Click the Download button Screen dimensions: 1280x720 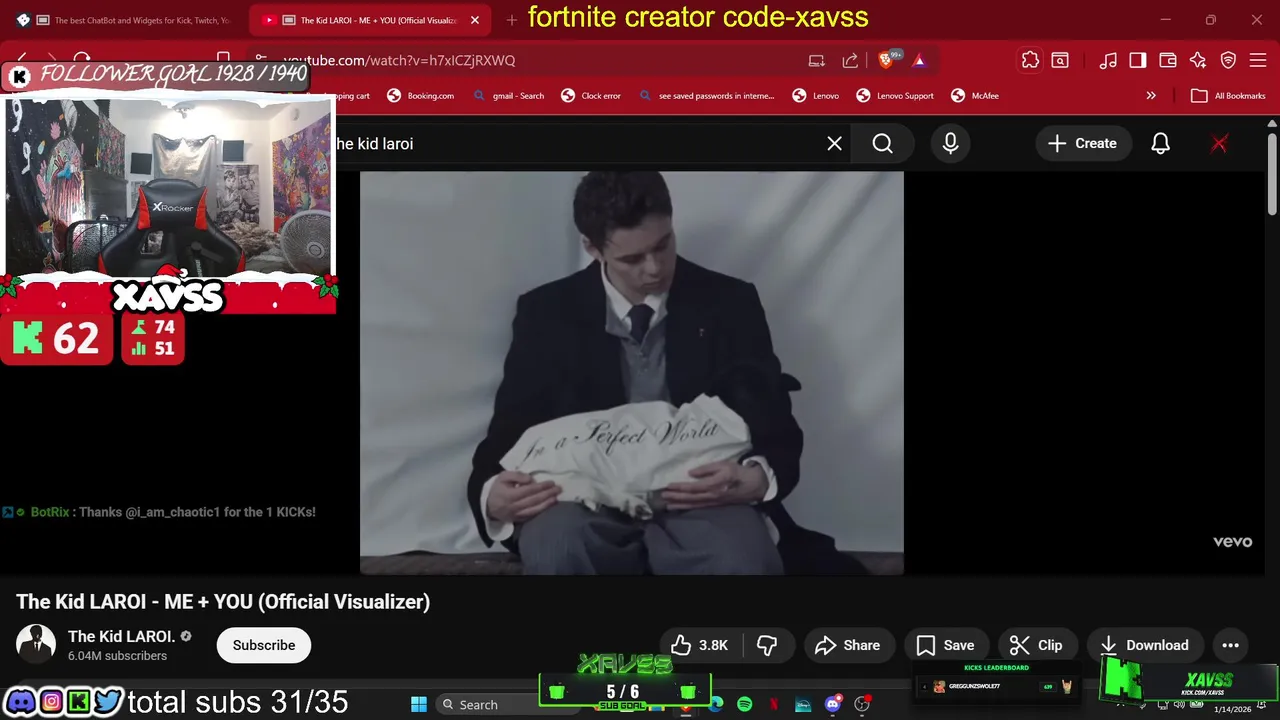[x=1145, y=645]
